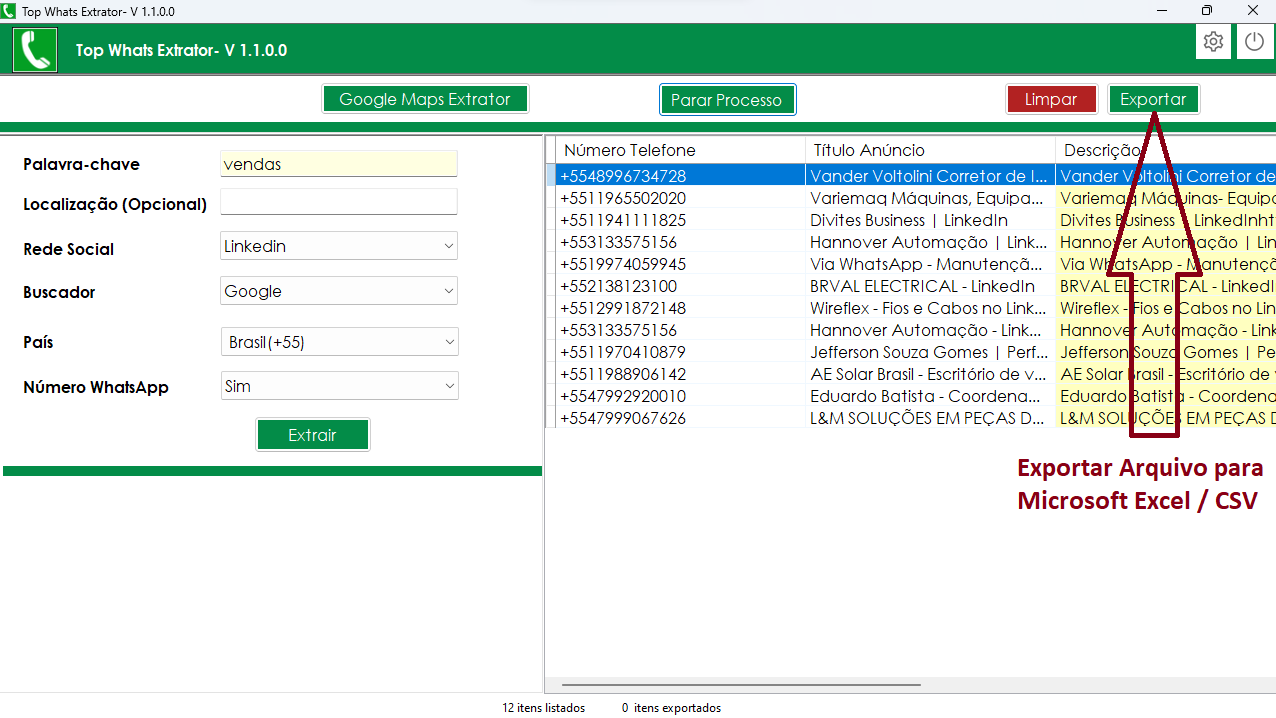Click title Vander Voltolini Corretor de I...
The height and width of the screenshot is (718, 1276).
[x=929, y=176]
